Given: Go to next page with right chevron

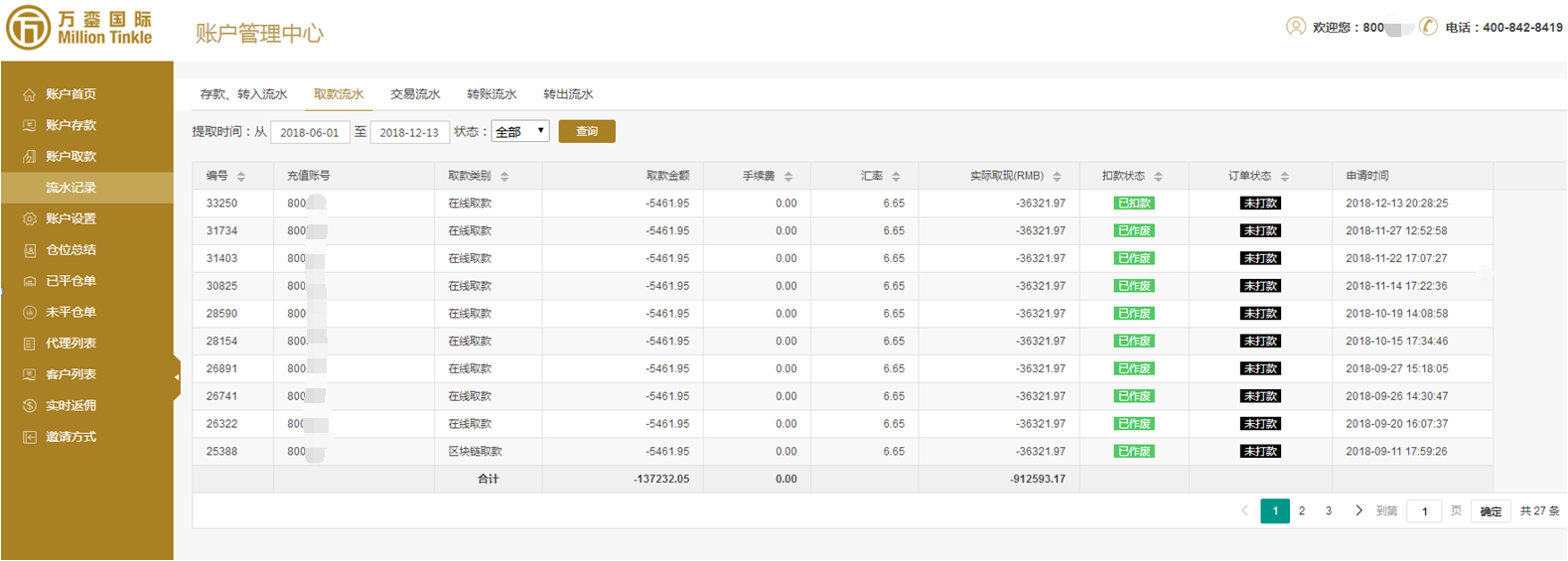Looking at the screenshot, I should [x=1358, y=510].
